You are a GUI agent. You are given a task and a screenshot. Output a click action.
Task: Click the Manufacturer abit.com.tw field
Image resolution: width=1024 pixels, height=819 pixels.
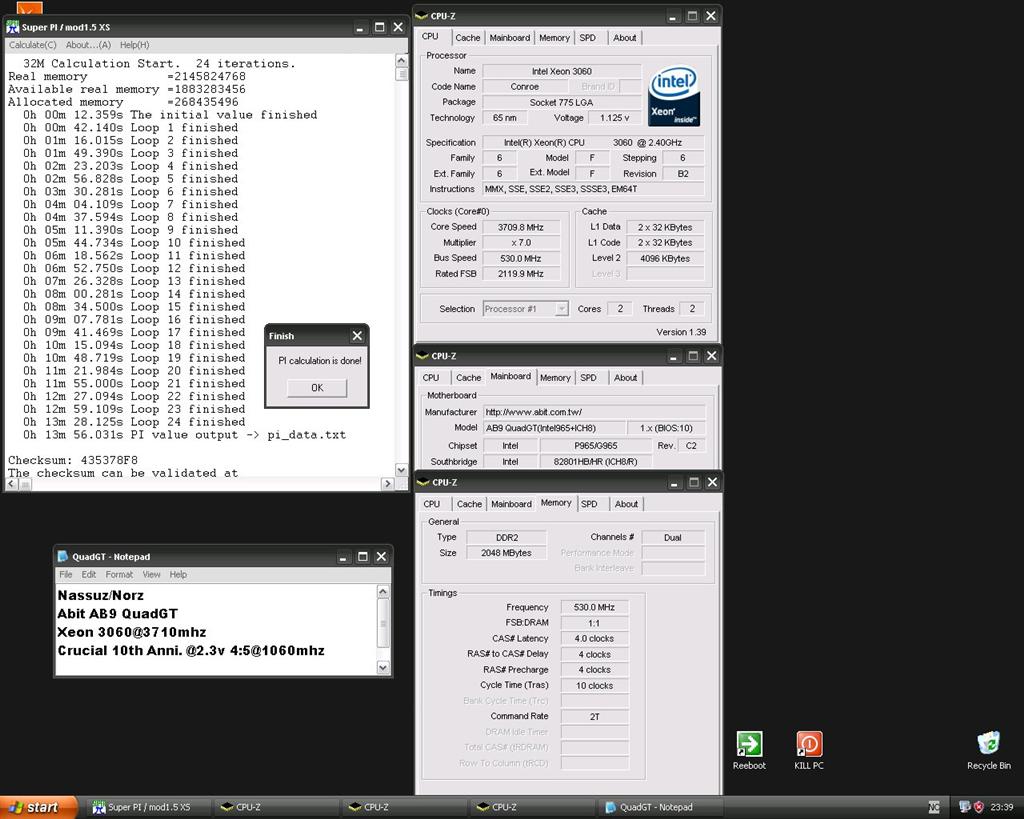594,412
